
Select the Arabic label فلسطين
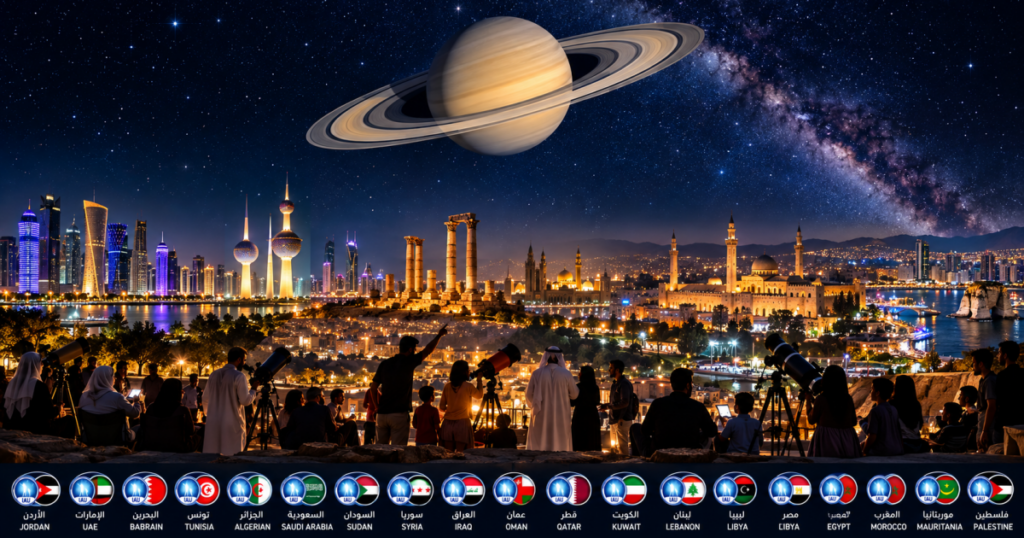click(992, 515)
